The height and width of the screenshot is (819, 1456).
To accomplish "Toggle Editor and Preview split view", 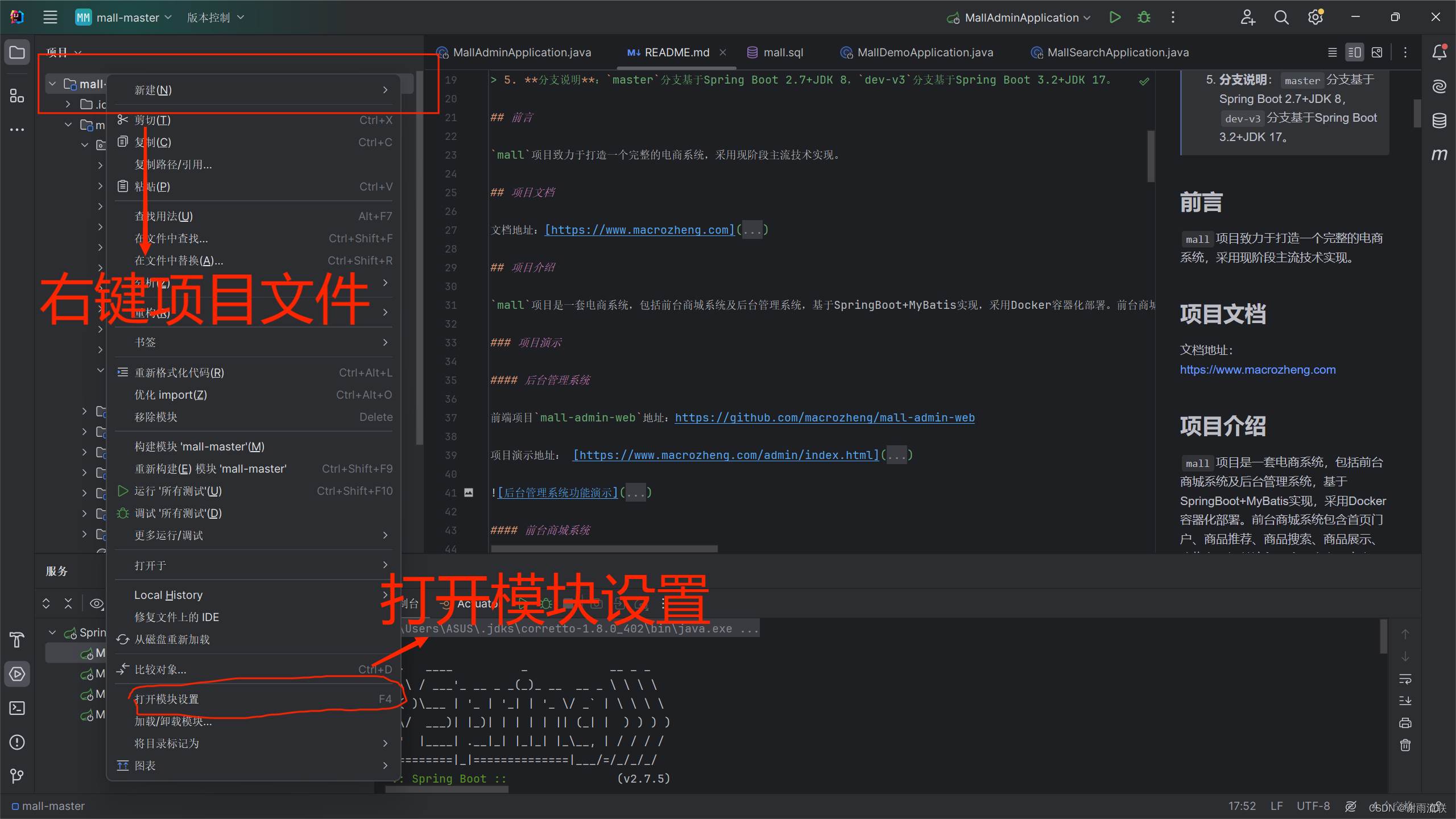I will (x=1354, y=52).
